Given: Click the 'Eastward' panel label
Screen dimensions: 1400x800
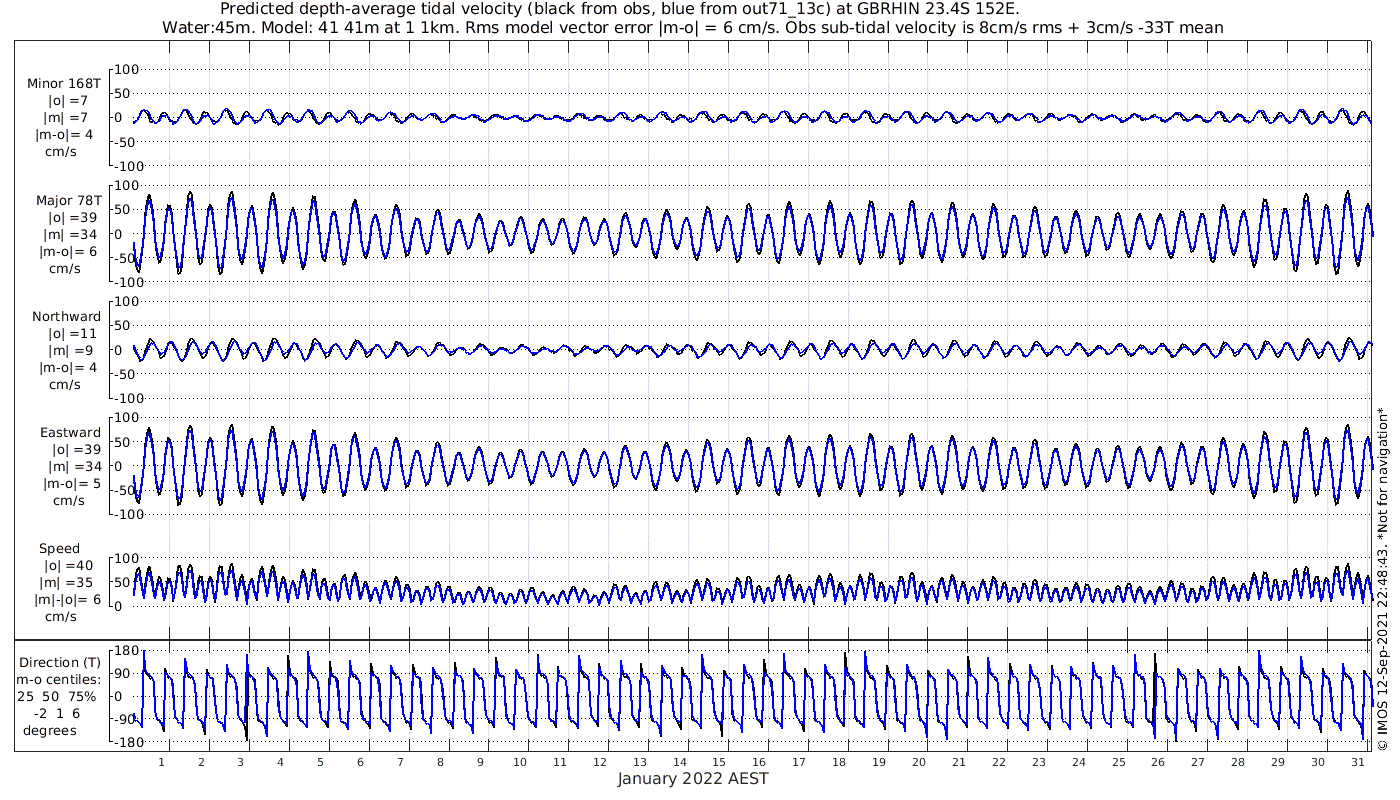Looking at the screenshot, I should tap(70, 433).
